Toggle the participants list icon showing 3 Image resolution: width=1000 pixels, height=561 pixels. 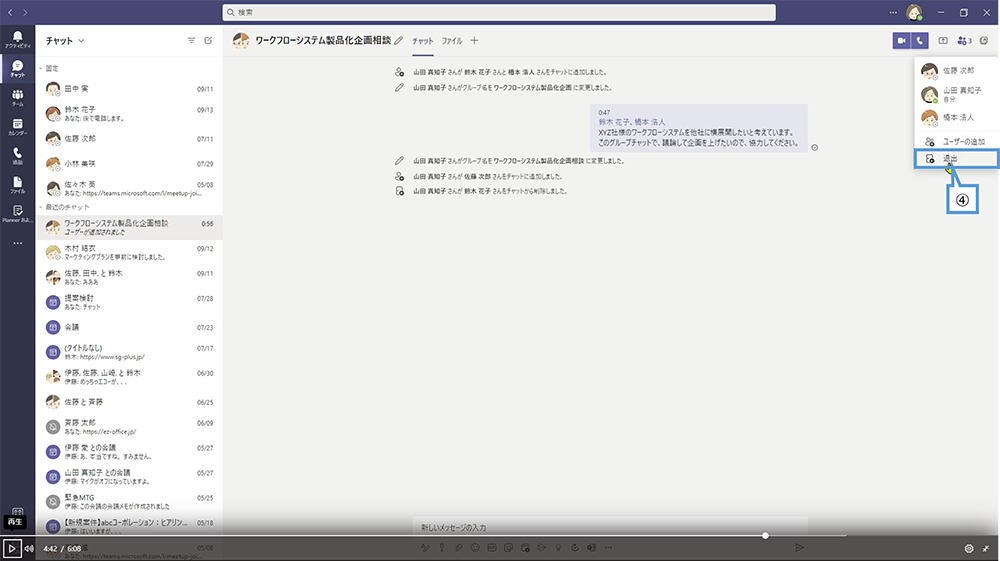(964, 40)
